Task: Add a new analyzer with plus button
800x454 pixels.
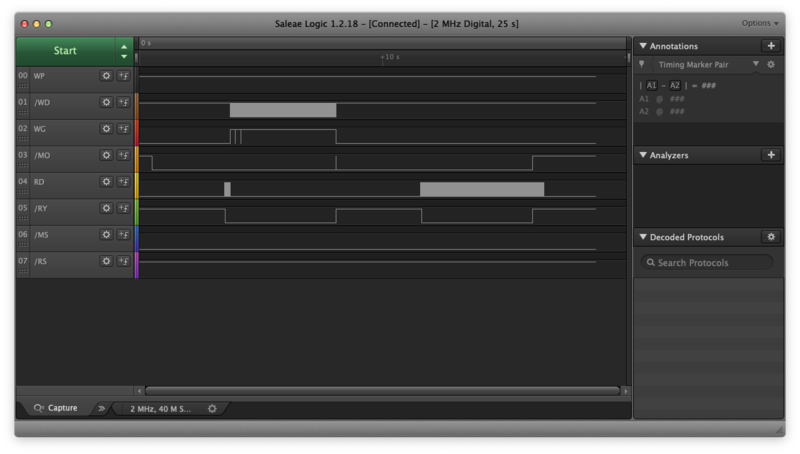Action: pyautogui.click(x=771, y=155)
